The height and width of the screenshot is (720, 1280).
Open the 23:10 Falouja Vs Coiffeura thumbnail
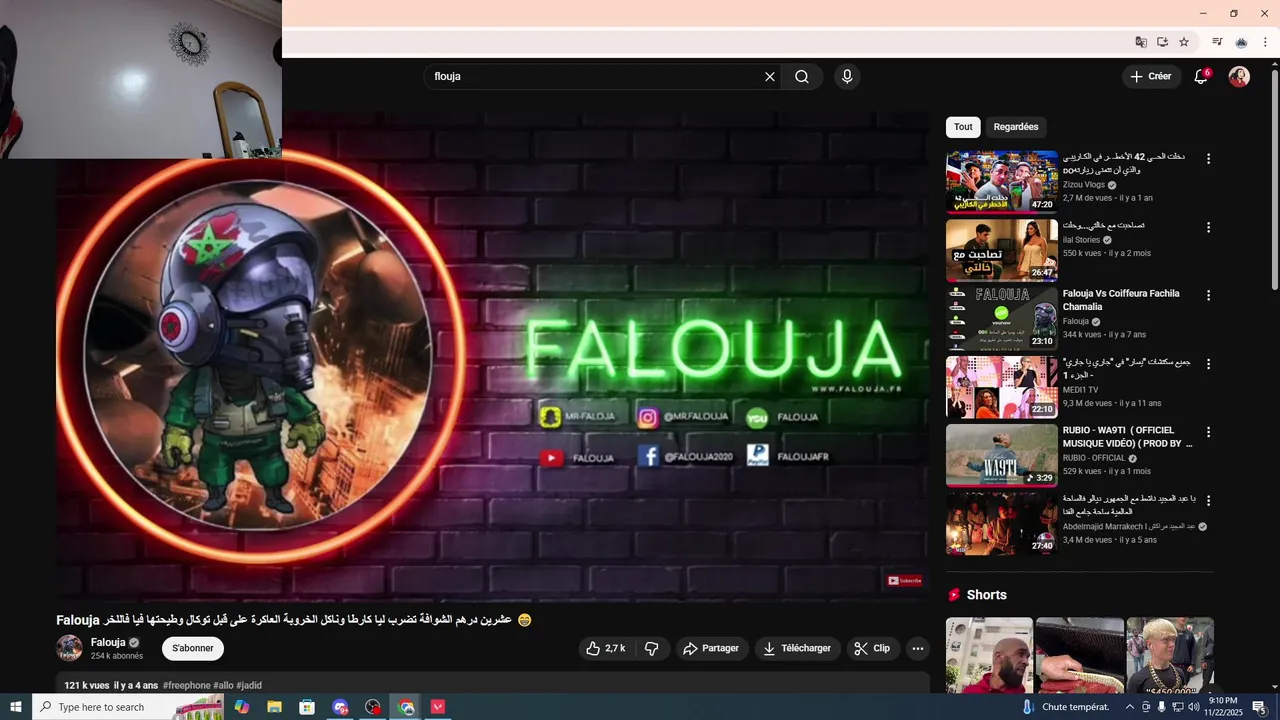point(1002,318)
